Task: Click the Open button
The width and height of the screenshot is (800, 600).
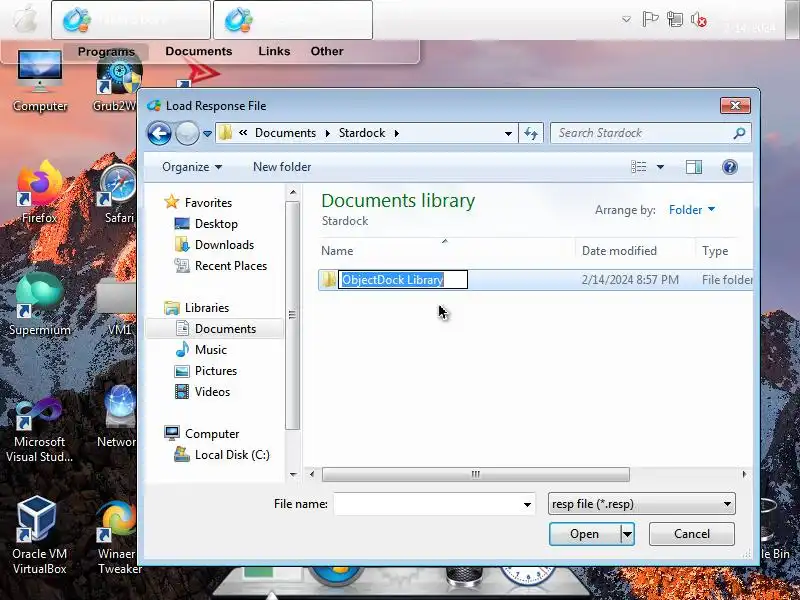Action: (585, 534)
